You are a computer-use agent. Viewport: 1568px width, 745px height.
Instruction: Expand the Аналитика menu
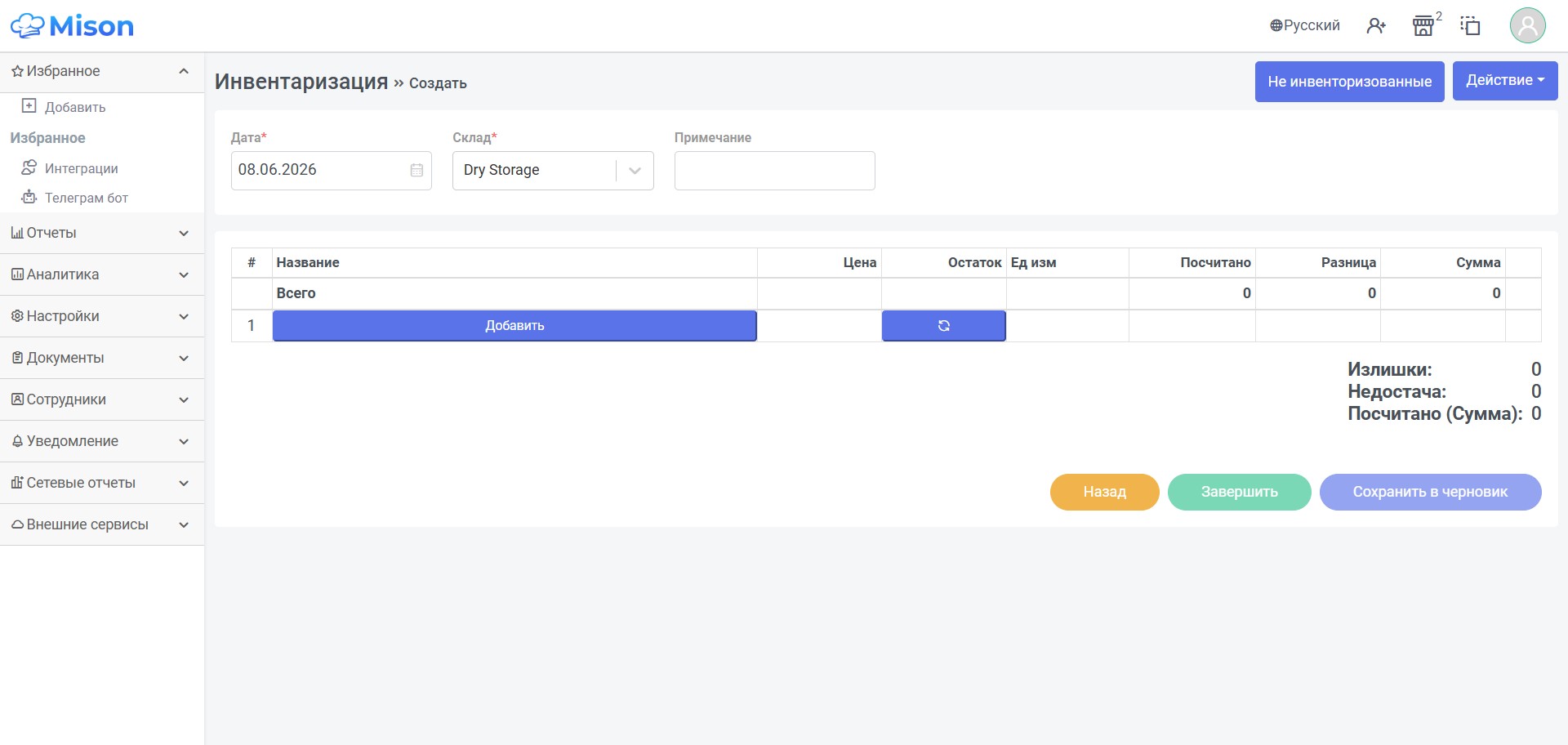tap(102, 274)
